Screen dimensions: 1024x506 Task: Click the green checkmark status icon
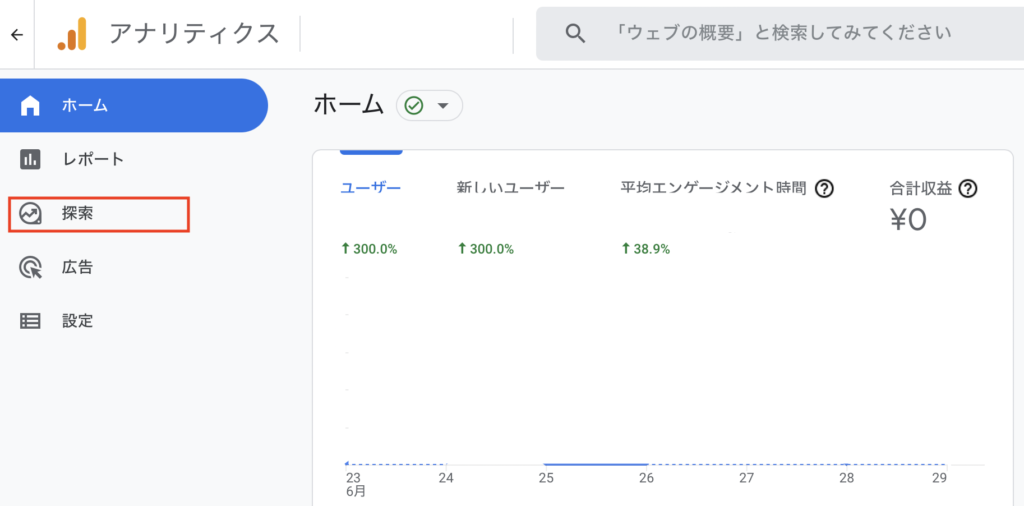(x=414, y=105)
